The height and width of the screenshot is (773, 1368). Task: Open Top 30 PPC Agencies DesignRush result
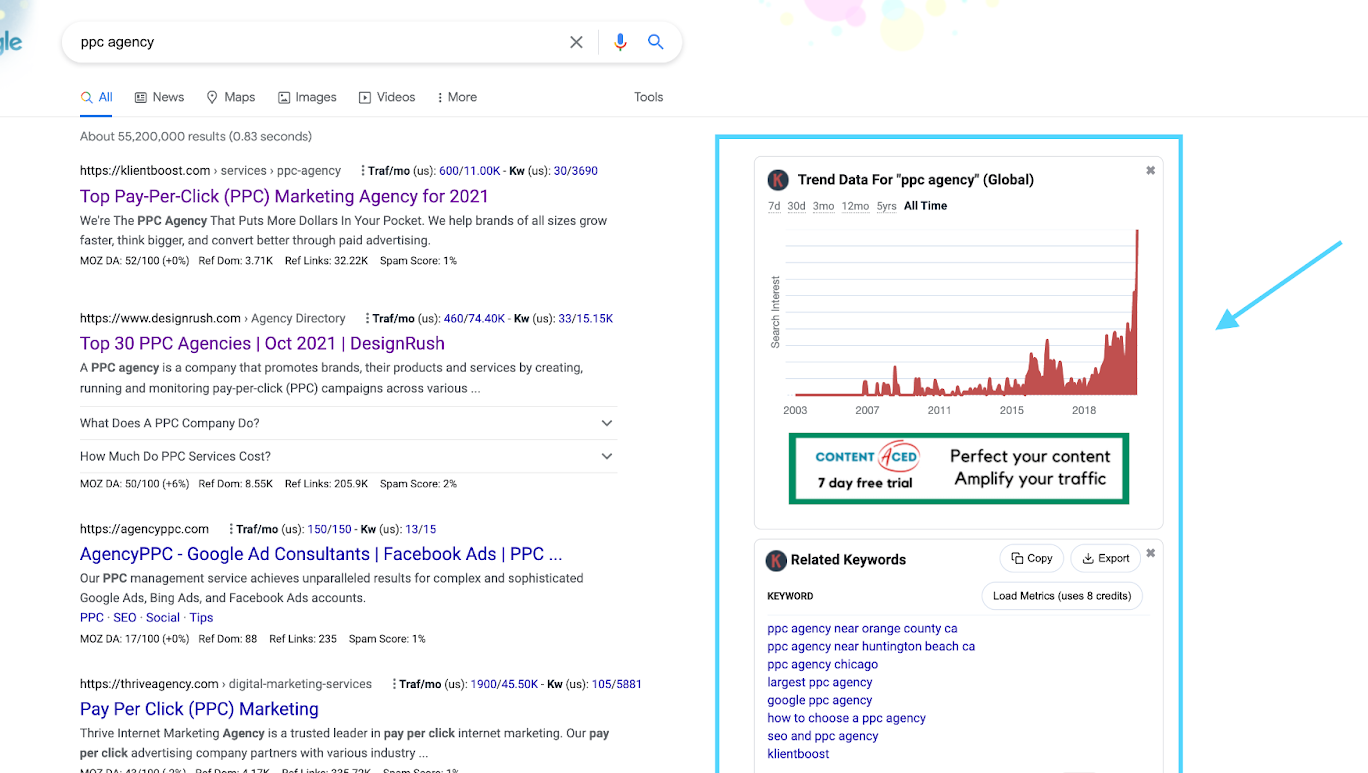[262, 343]
